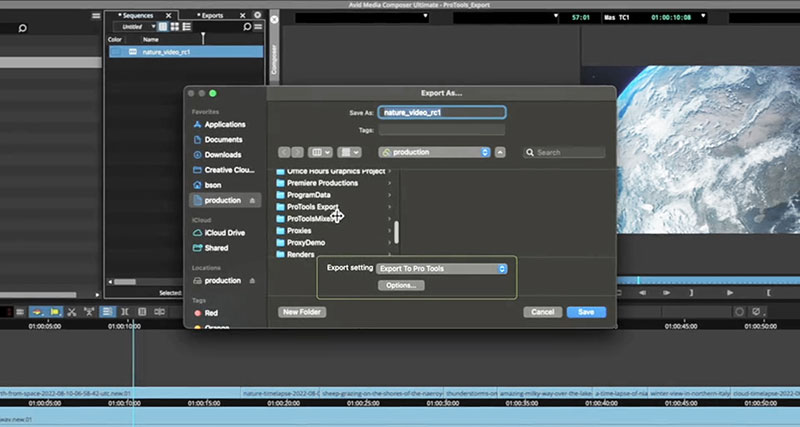800x427 pixels.
Task: Select the nature_video_rc1 sequence in bin
Action: click(x=186, y=52)
